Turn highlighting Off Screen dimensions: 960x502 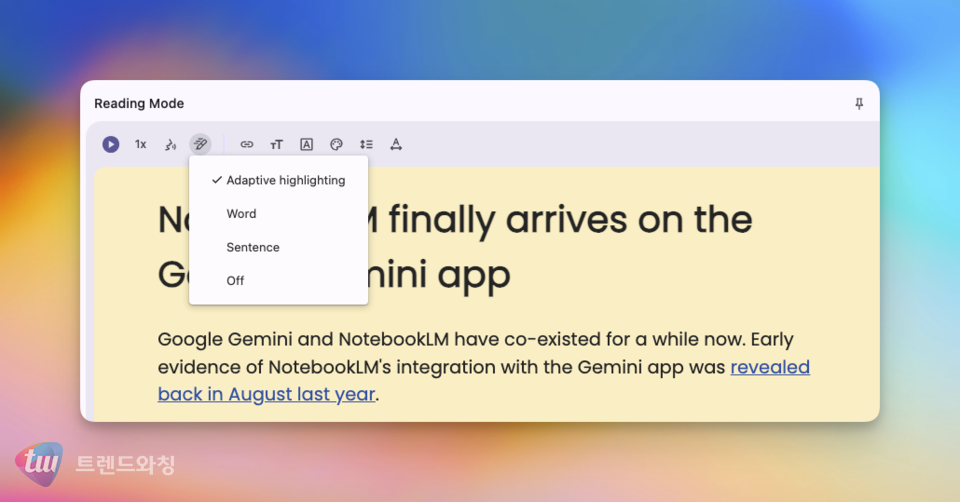click(x=235, y=281)
